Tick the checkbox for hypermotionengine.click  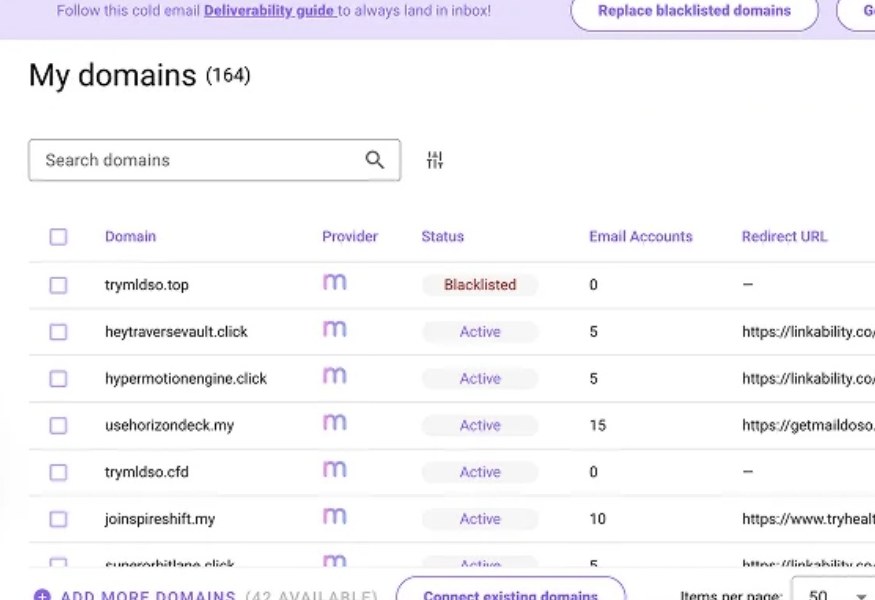(x=58, y=379)
